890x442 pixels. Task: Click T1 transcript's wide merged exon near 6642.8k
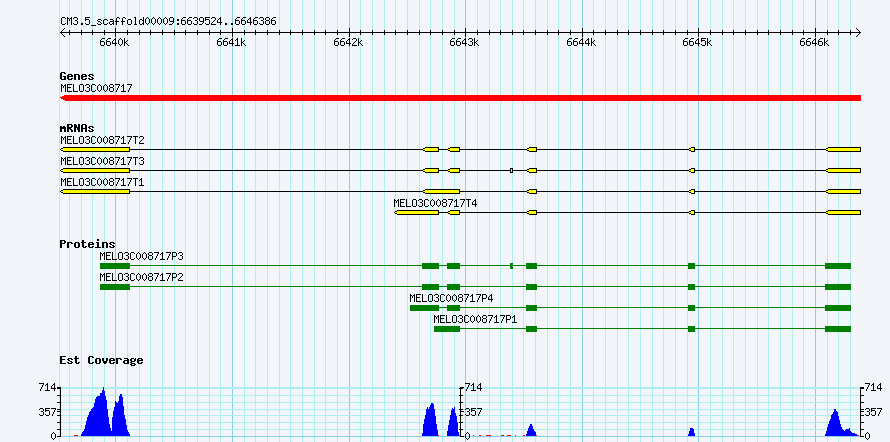coord(441,191)
